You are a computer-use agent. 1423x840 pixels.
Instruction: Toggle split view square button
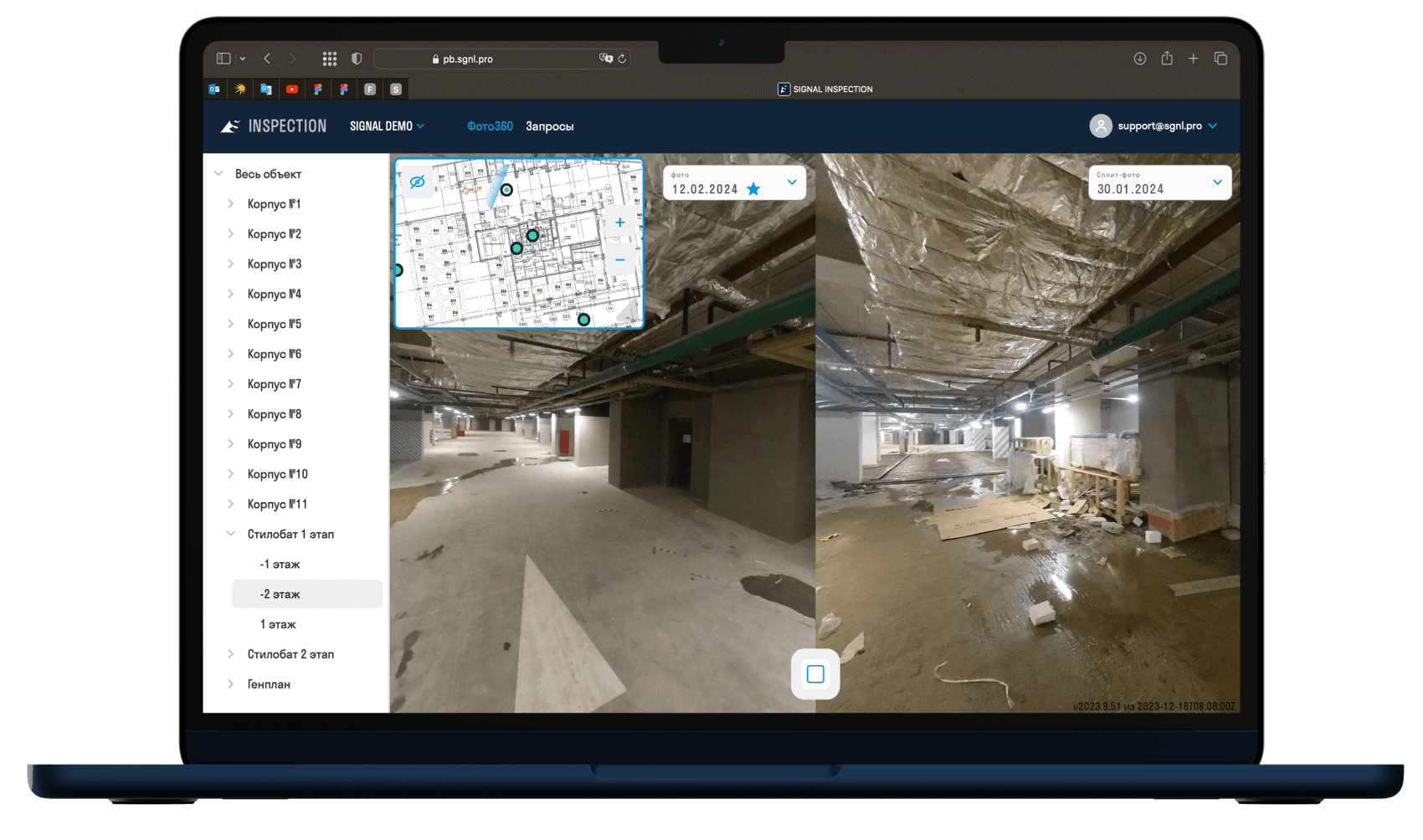click(815, 674)
